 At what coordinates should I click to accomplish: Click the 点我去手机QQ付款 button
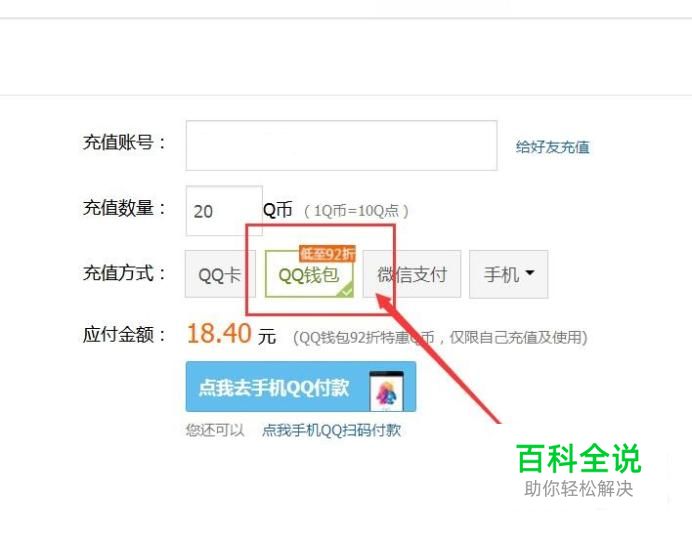click(301, 387)
